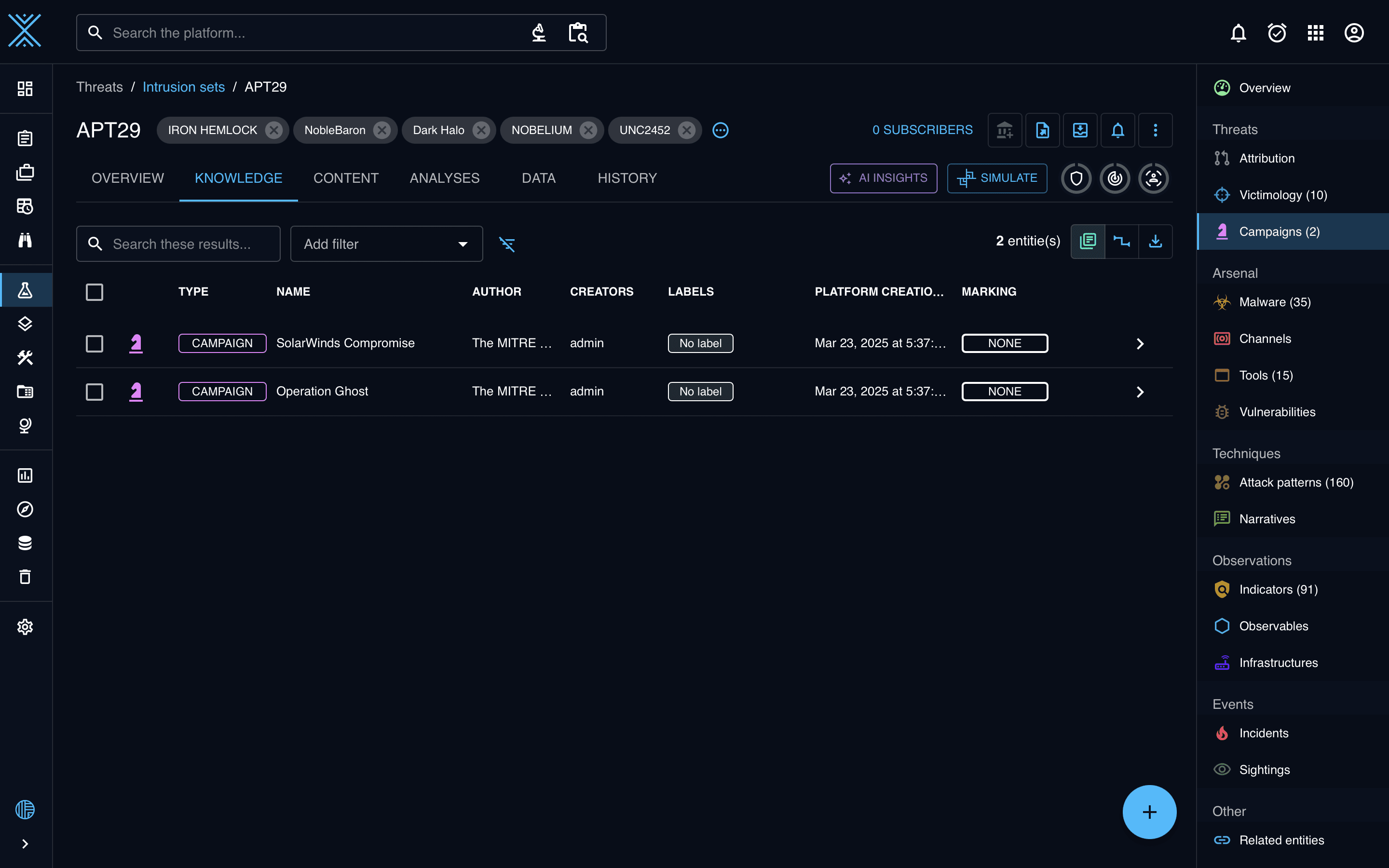Image resolution: width=1389 pixels, height=868 pixels.
Task: Switch to the HISTORY tab
Action: (627, 178)
